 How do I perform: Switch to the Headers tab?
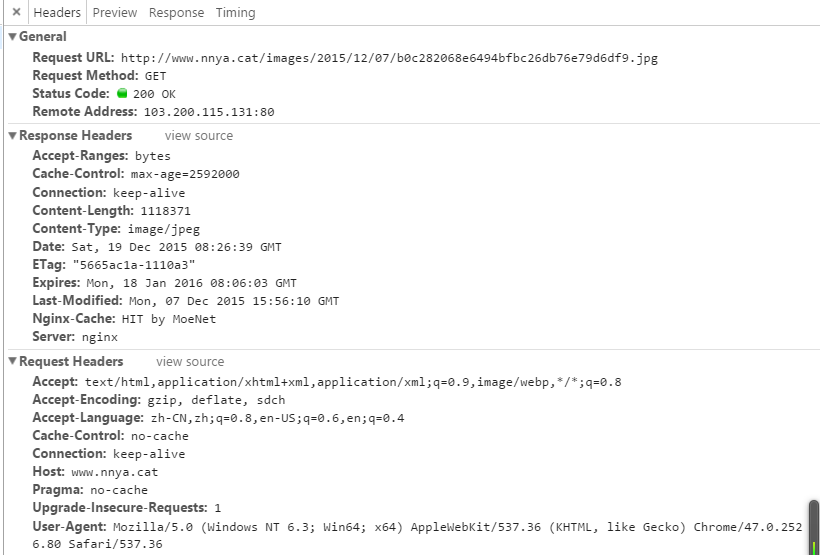[57, 13]
